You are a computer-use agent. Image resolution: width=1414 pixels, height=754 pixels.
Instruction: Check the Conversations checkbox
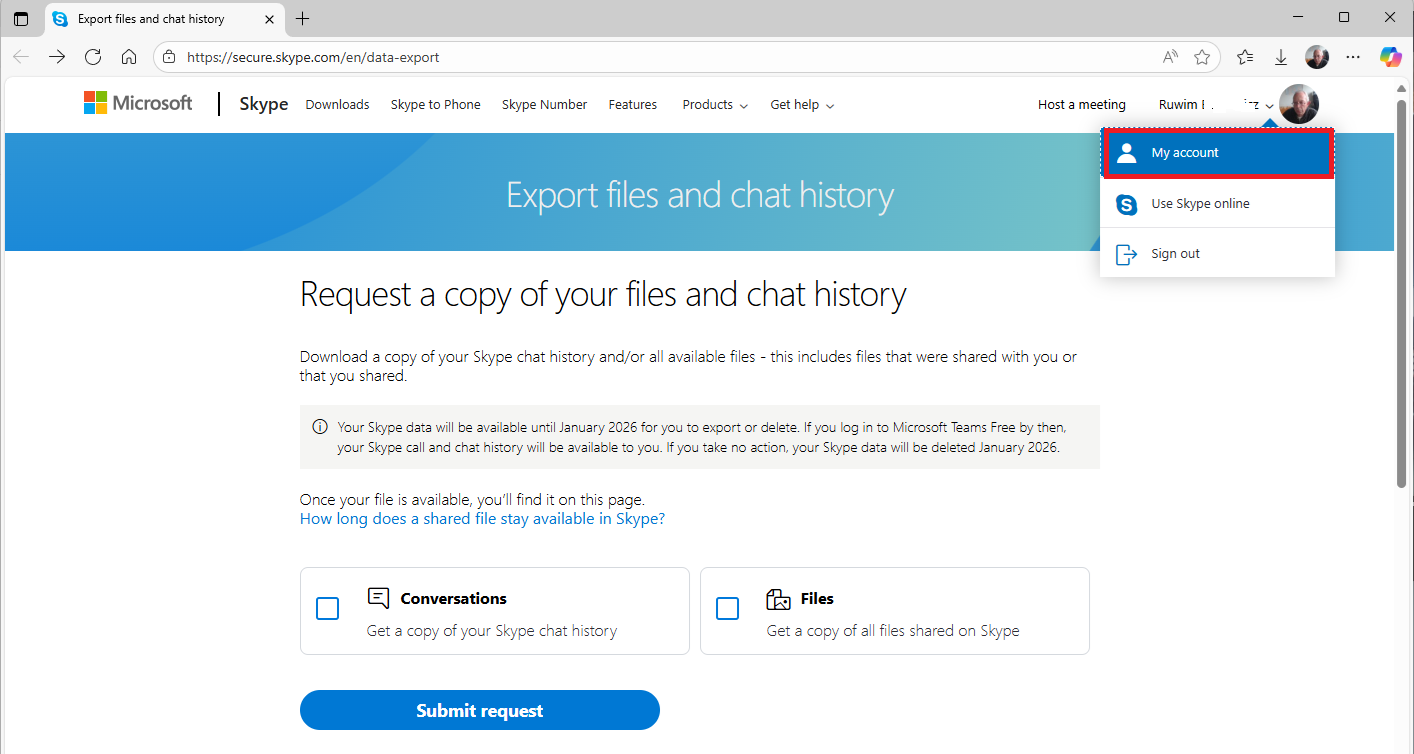tap(327, 608)
